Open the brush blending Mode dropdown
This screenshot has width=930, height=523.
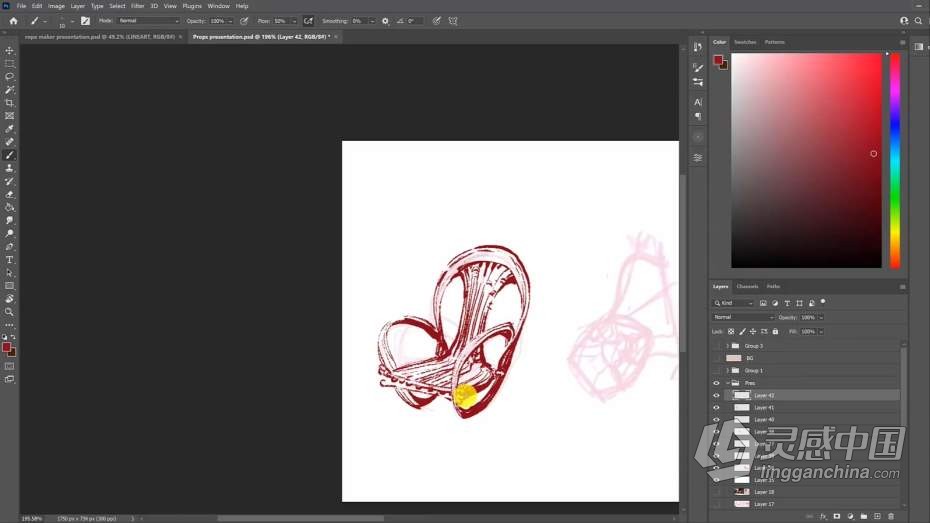148,21
